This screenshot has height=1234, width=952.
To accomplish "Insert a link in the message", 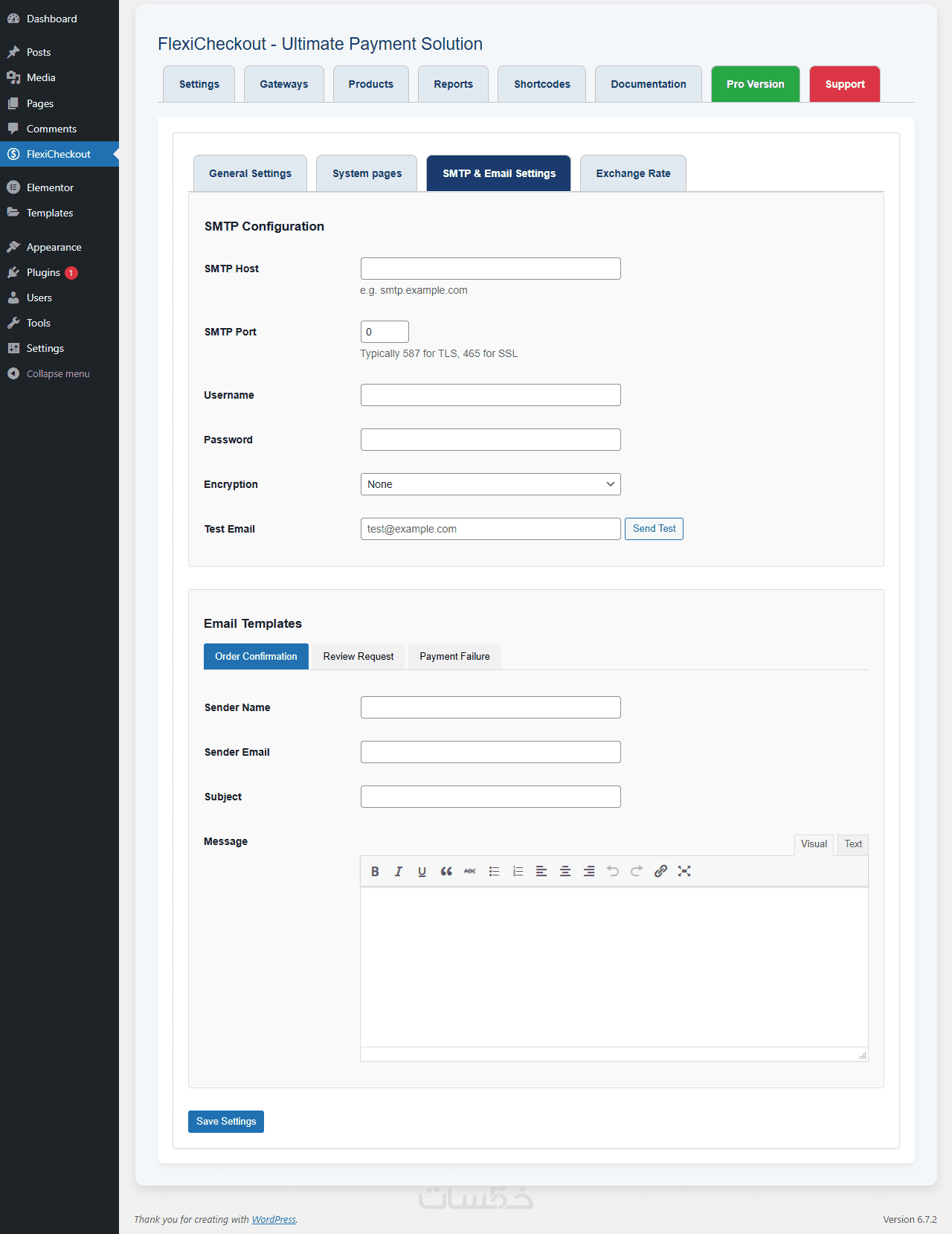I will (660, 871).
